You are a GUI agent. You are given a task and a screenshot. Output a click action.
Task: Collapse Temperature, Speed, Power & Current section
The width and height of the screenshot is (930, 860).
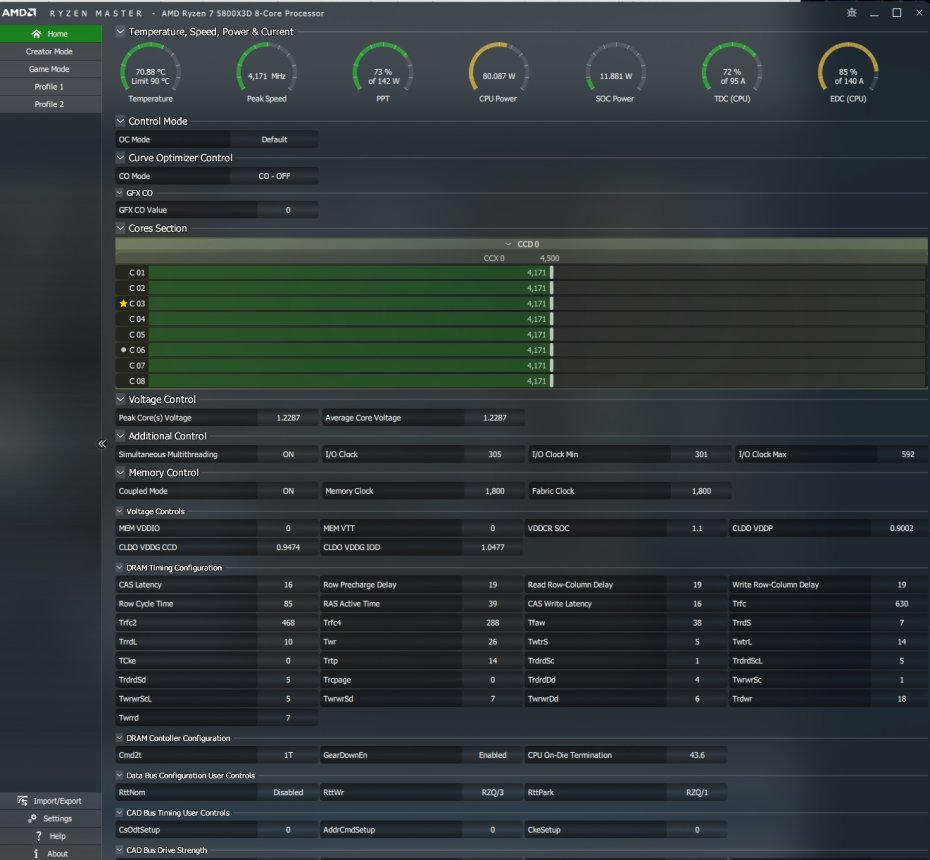[120, 31]
